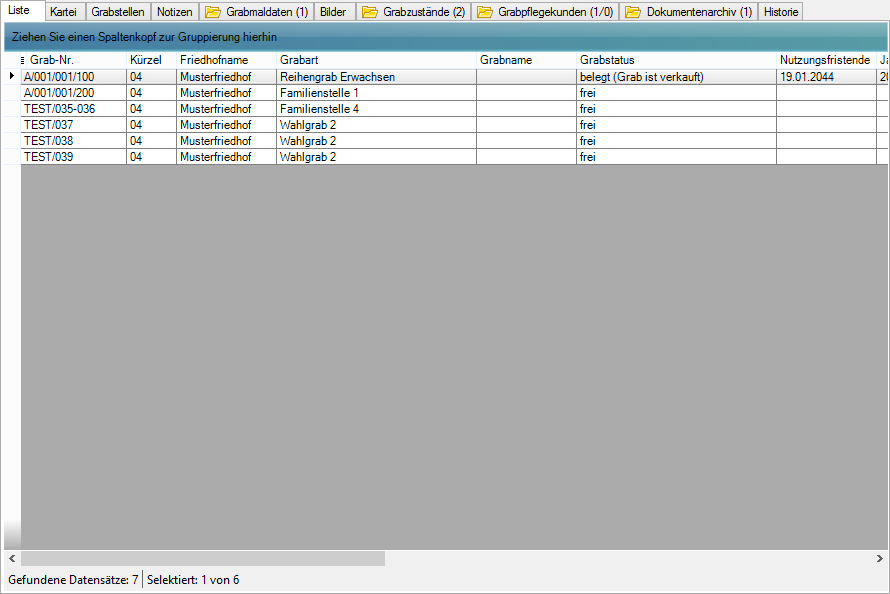
Task: Show the Bilder tab
Action: (x=333, y=12)
